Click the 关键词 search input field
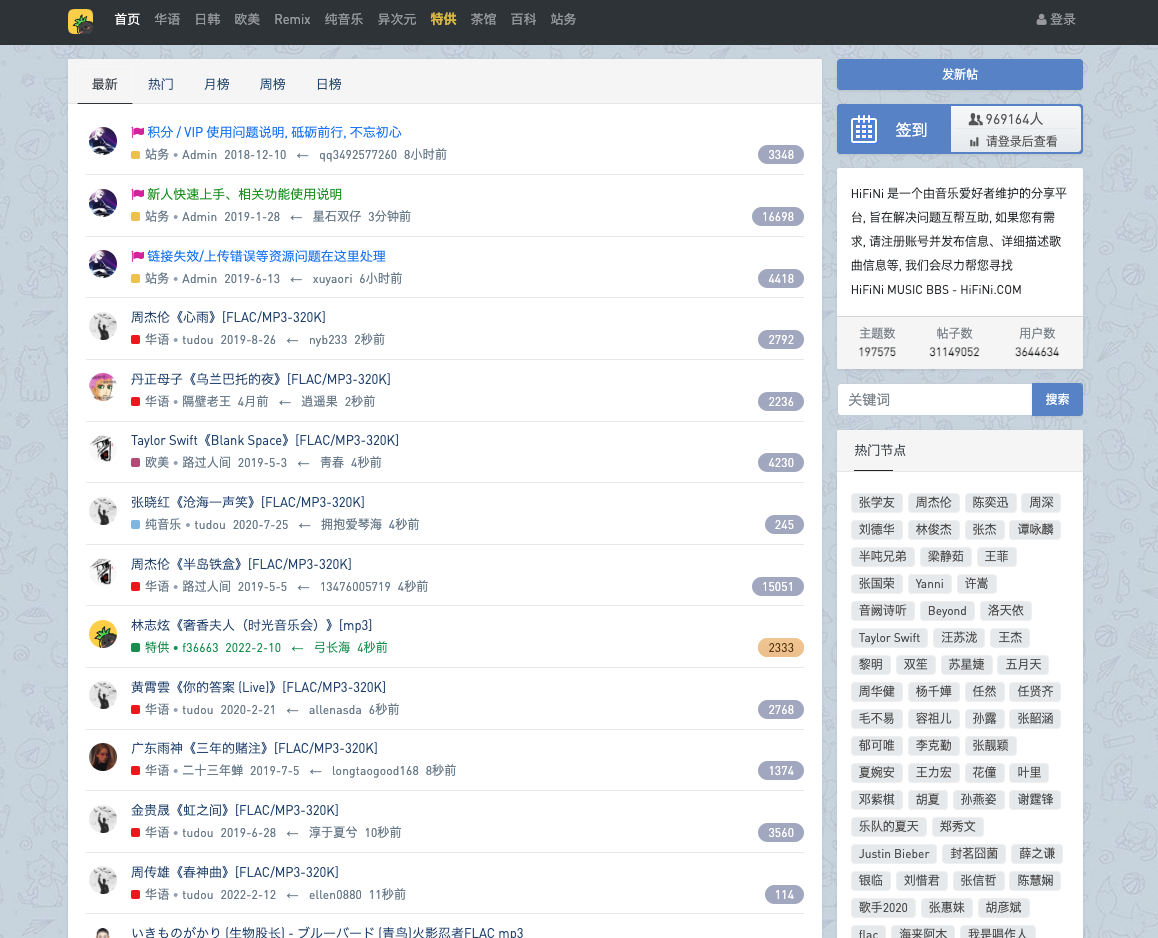Screen dimensions: 1158x938 pyautogui.click(x=935, y=400)
